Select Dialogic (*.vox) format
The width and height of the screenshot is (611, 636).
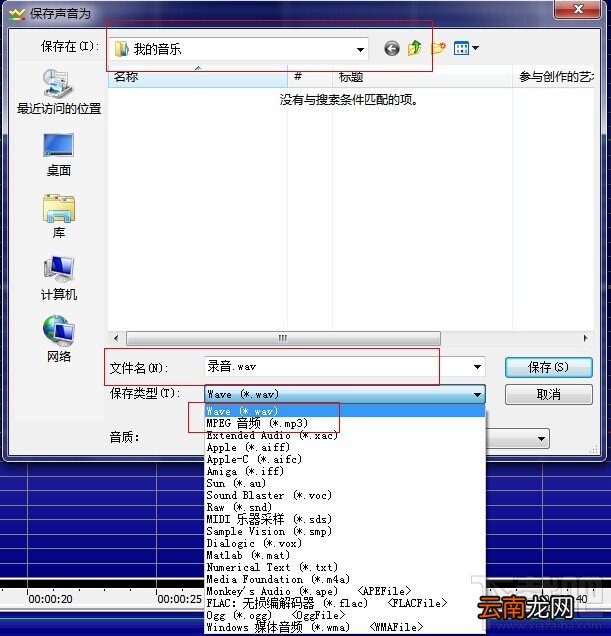[x=345, y=543]
